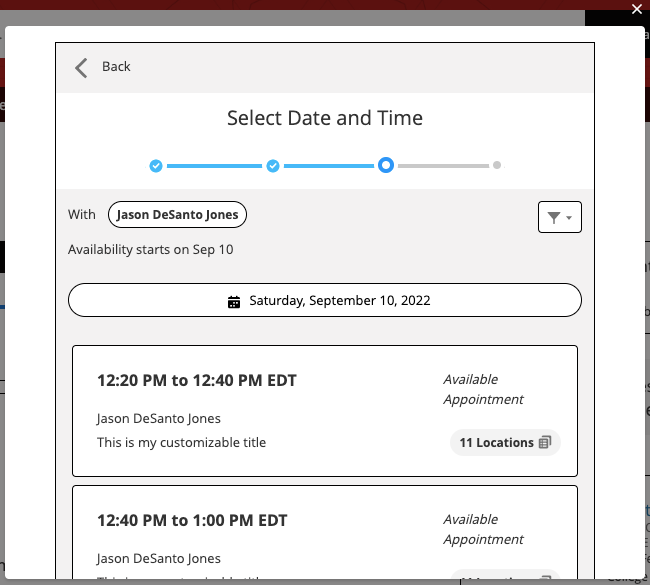
Task: Click the 'Select Date and Time' heading
Action: [325, 118]
